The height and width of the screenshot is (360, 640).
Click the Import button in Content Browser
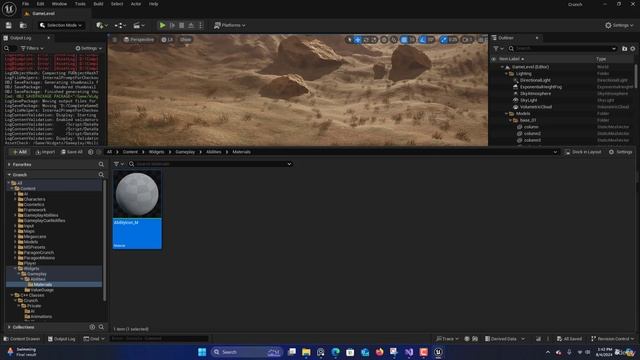click(x=45, y=152)
